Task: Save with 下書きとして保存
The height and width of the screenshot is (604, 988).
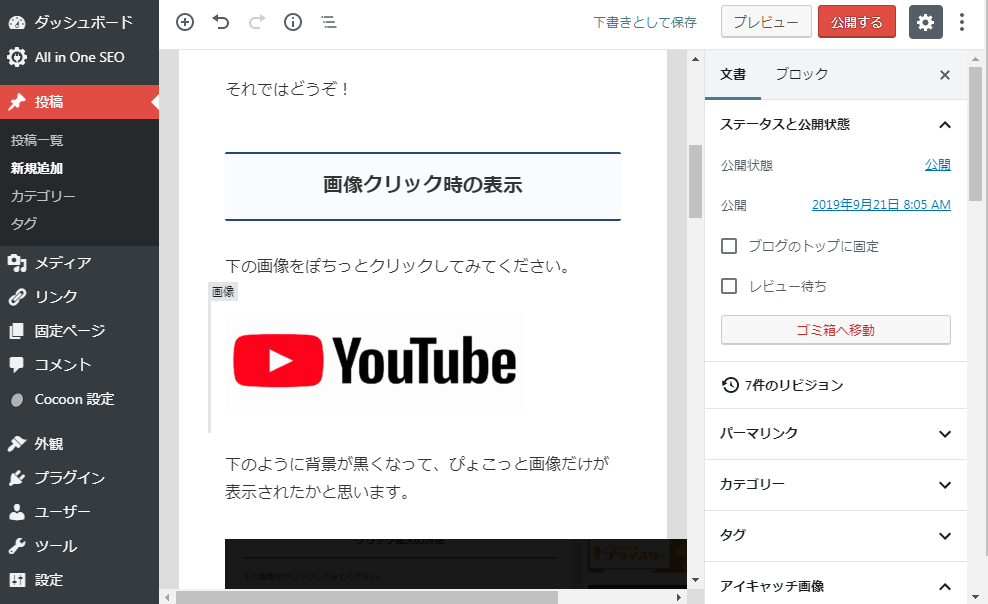Action: click(645, 22)
